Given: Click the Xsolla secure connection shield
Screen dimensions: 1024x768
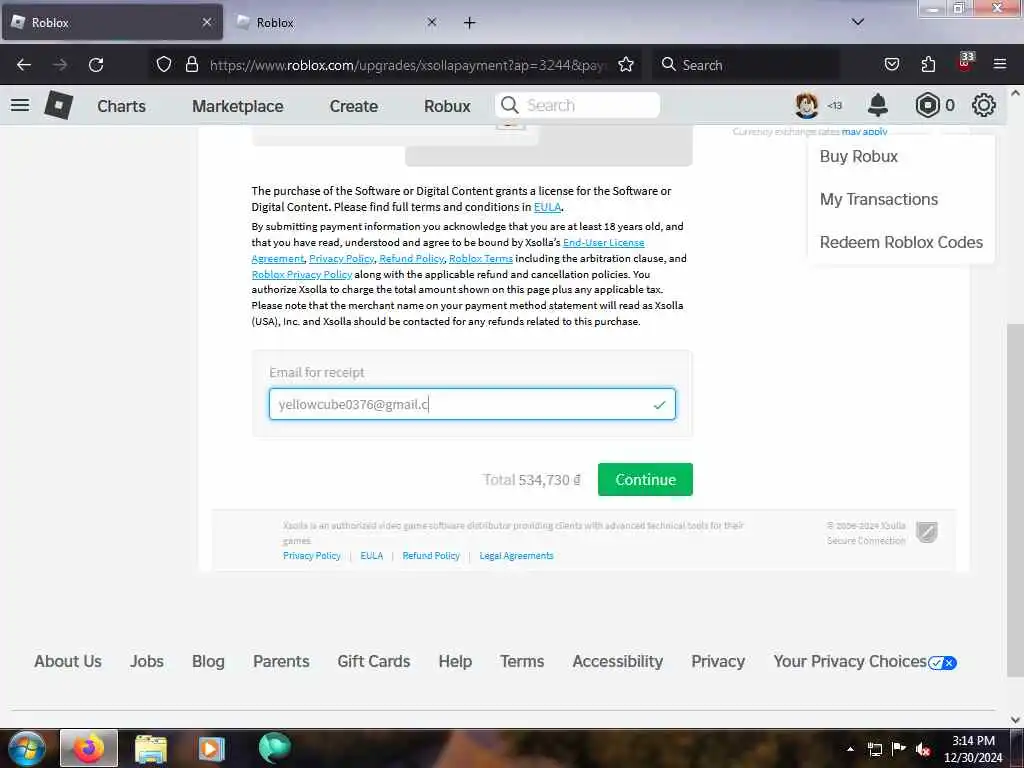Looking at the screenshot, I should pyautogui.click(x=926, y=532).
